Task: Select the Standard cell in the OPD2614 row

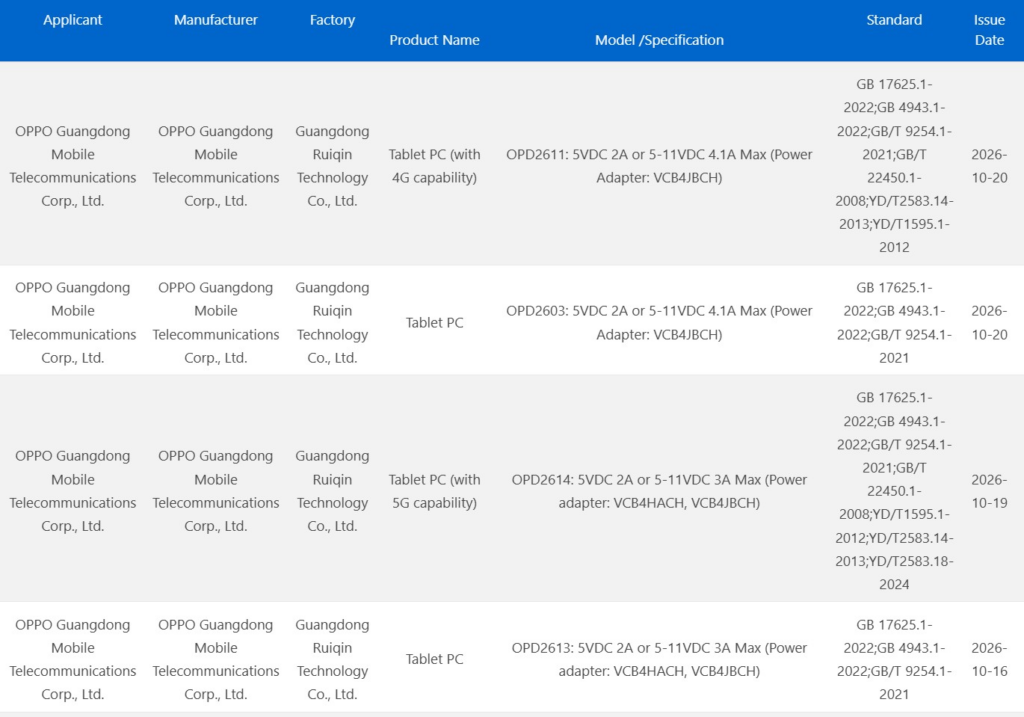Action: point(894,491)
